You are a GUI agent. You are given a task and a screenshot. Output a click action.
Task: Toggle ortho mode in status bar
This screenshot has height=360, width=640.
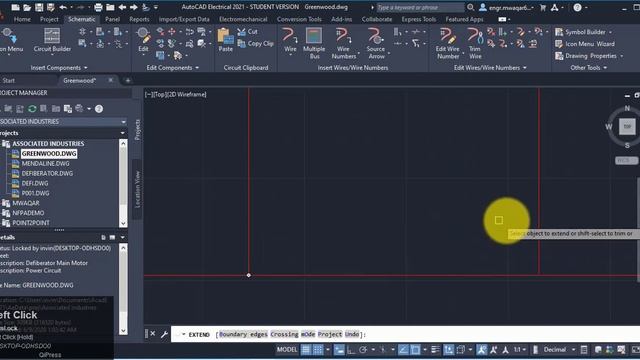tap(351, 350)
